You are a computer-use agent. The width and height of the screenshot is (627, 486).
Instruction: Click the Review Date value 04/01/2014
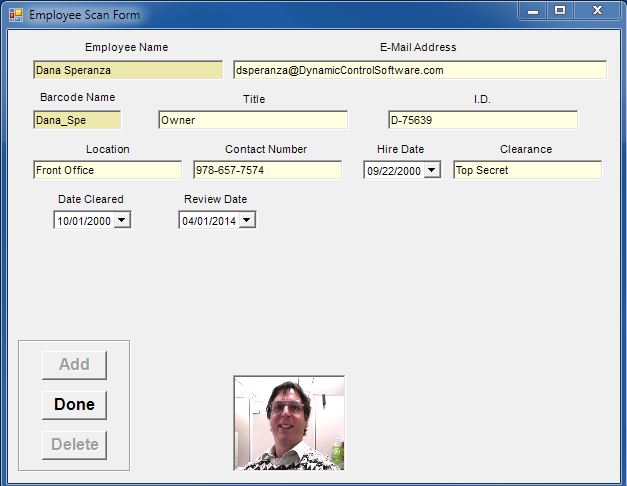click(209, 221)
